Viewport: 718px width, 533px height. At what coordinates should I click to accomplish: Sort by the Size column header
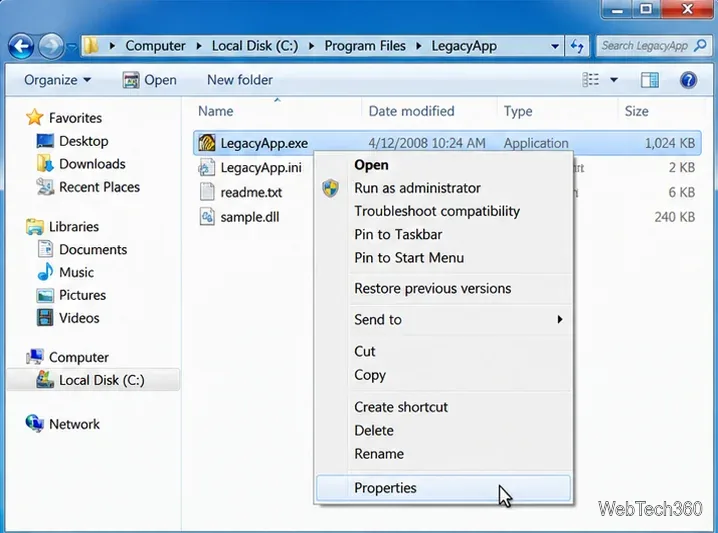tap(636, 111)
